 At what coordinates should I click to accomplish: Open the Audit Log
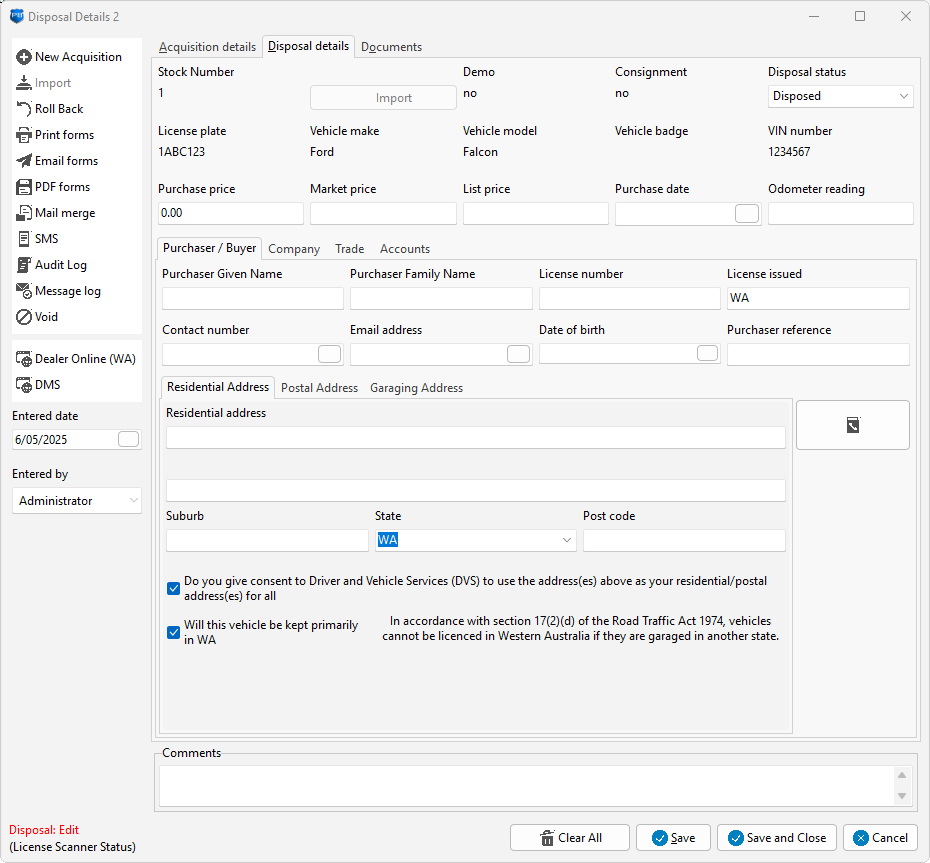(x=60, y=265)
